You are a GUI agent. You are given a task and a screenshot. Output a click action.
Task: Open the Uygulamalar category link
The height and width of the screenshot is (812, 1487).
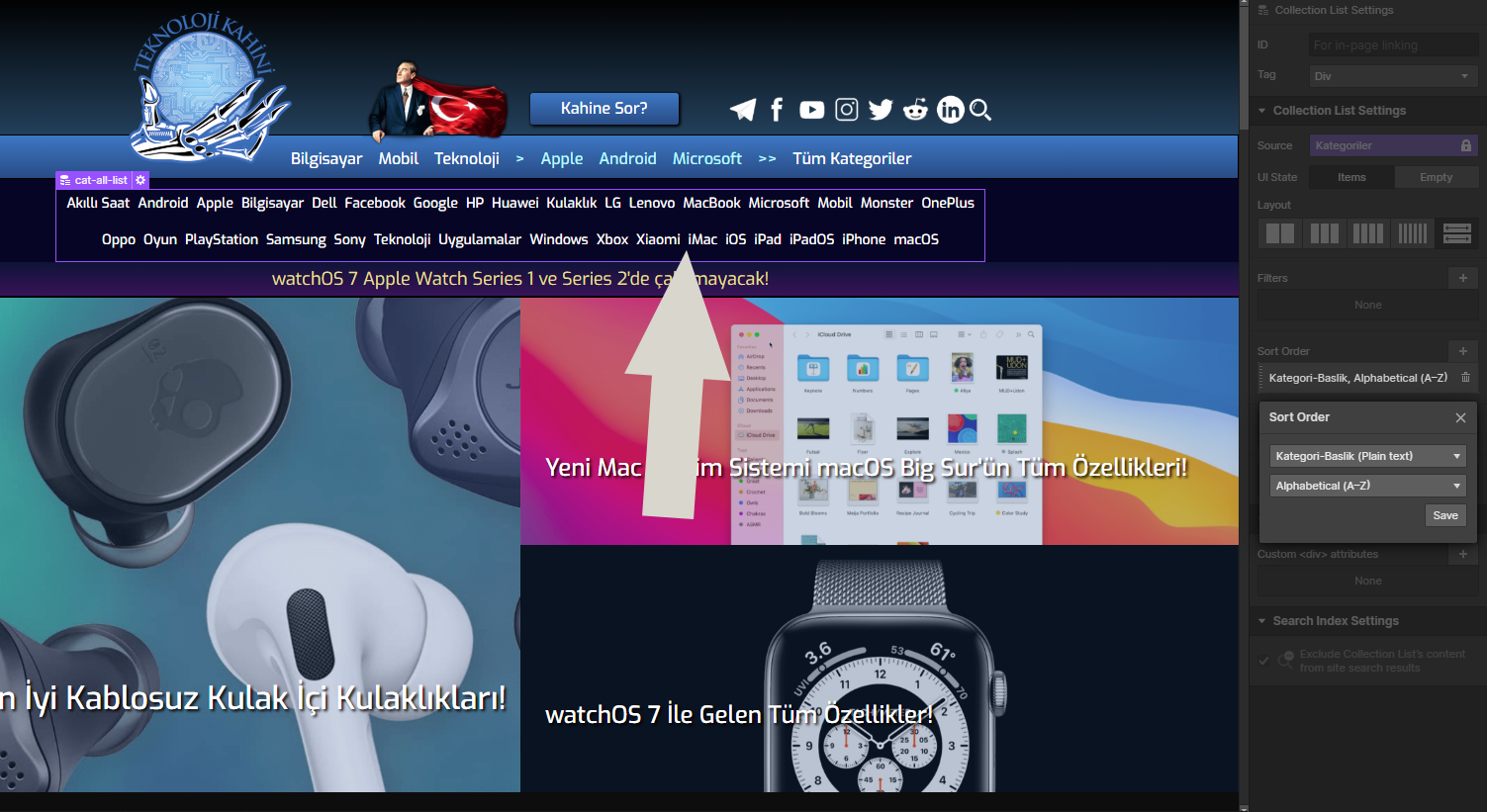(x=480, y=239)
